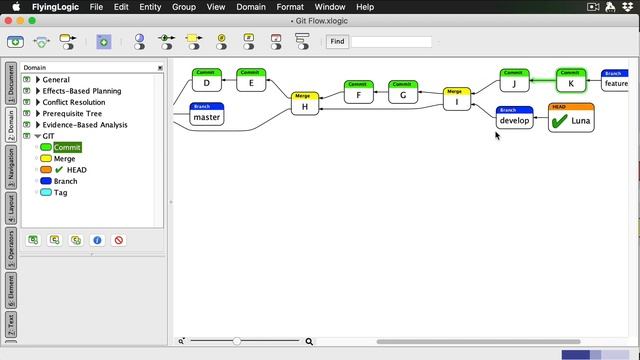Click the zoom-in magnifier icon
This screenshot has width=640, height=360.
[309, 341]
